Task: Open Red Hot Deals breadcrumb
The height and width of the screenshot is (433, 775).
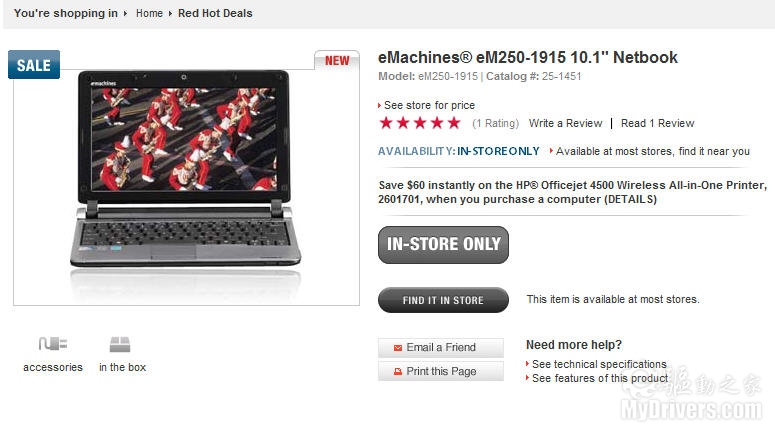Action: click(215, 13)
